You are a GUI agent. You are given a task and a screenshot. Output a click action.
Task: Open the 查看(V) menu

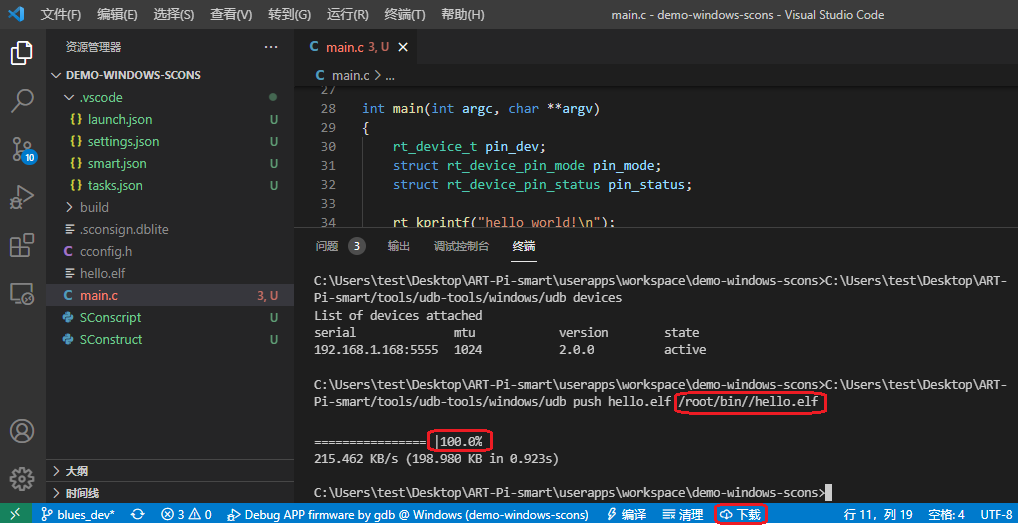tap(230, 14)
